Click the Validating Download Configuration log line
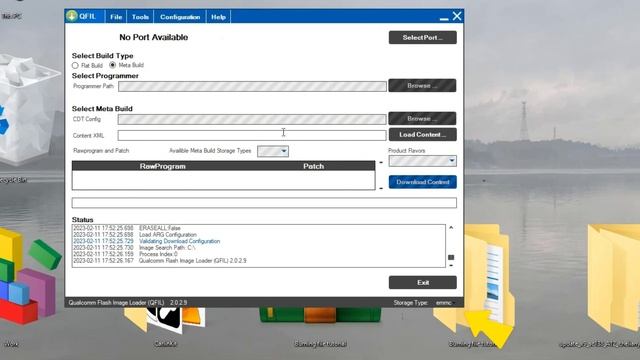640x360 pixels. (x=147, y=241)
